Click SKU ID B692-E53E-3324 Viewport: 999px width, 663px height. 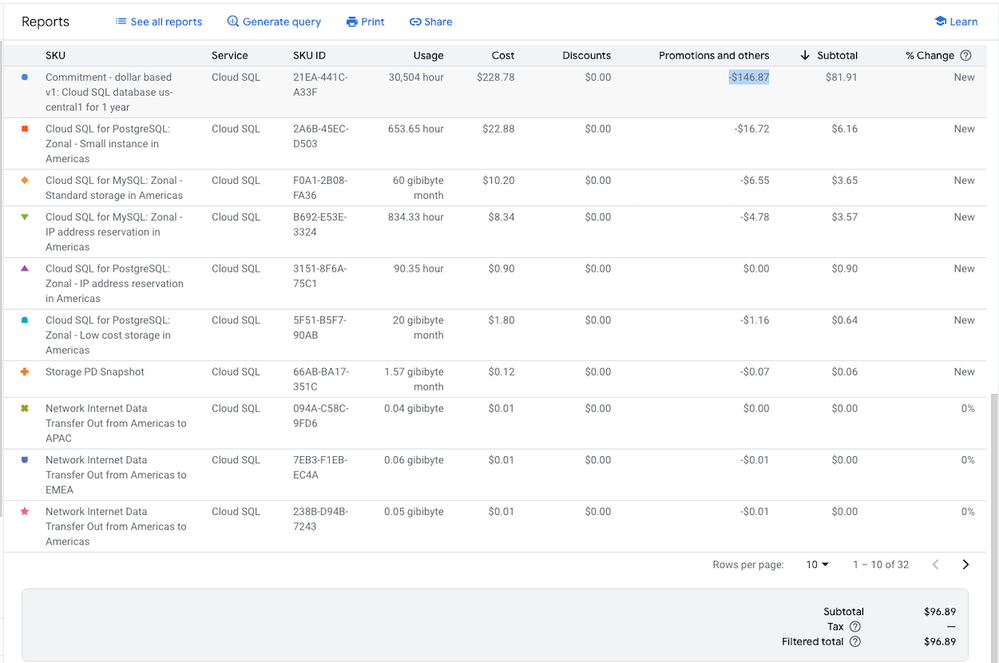pyautogui.click(x=320, y=225)
